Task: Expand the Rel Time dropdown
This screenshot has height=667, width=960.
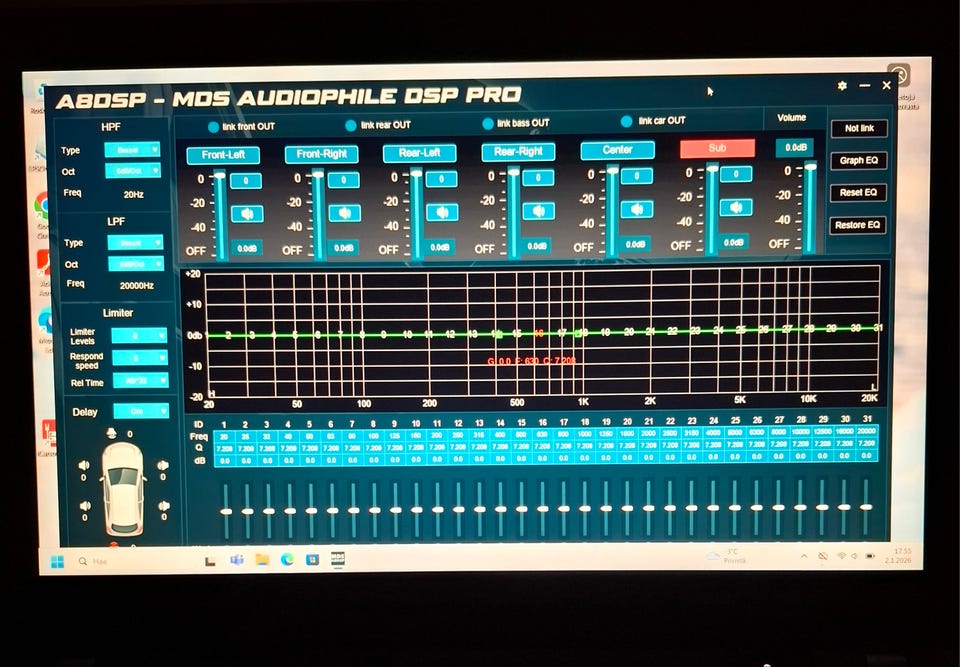Action: coord(141,381)
